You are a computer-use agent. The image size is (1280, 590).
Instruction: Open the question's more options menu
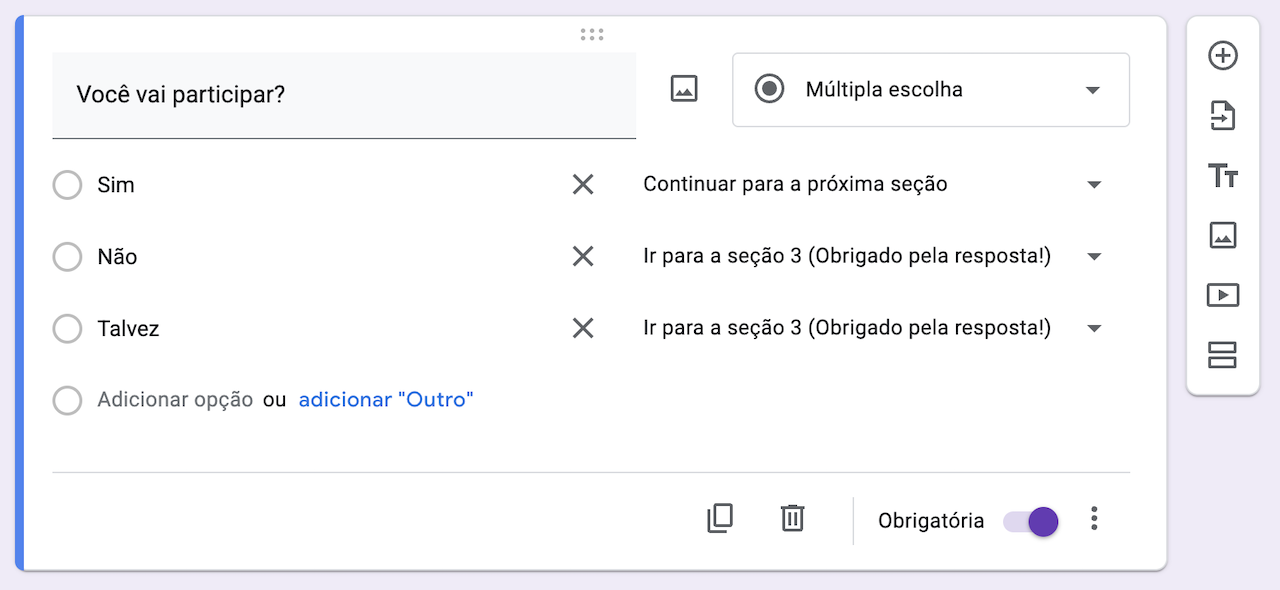1095,518
